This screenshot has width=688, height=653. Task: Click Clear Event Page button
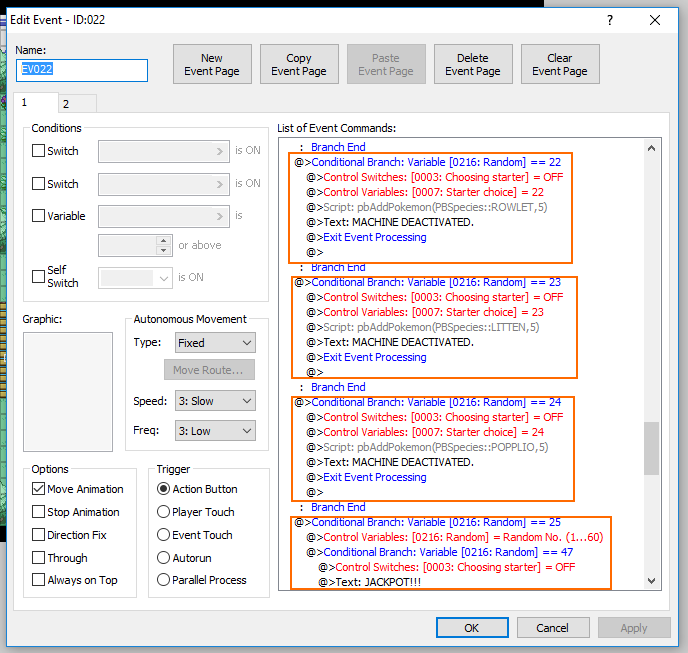coord(560,64)
